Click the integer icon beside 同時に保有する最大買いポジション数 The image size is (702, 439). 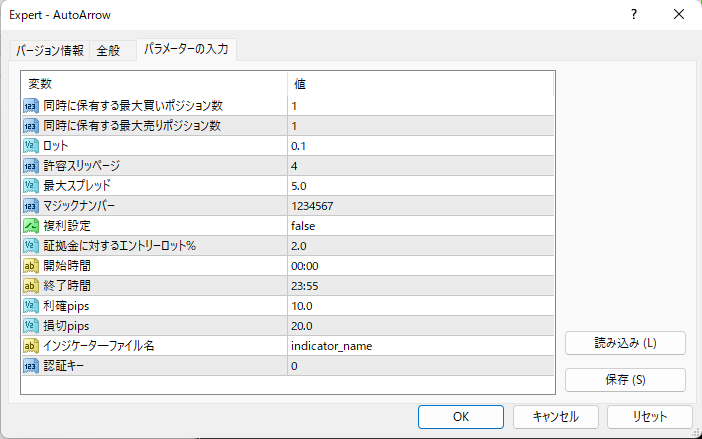tap(31, 106)
